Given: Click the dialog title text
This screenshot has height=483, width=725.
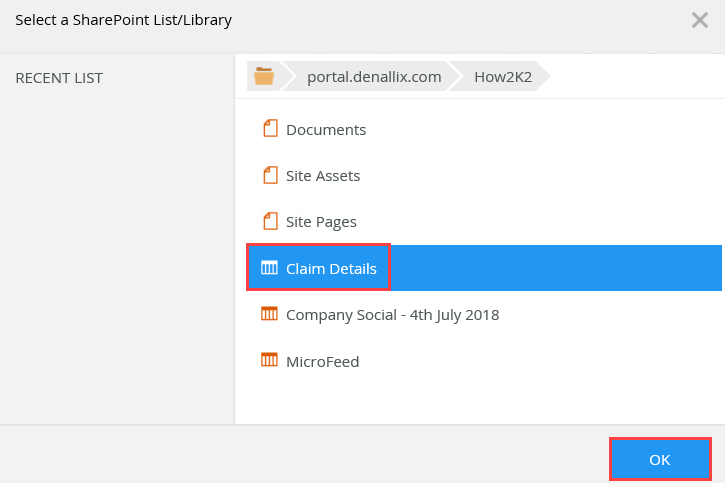Looking at the screenshot, I should (x=123, y=19).
